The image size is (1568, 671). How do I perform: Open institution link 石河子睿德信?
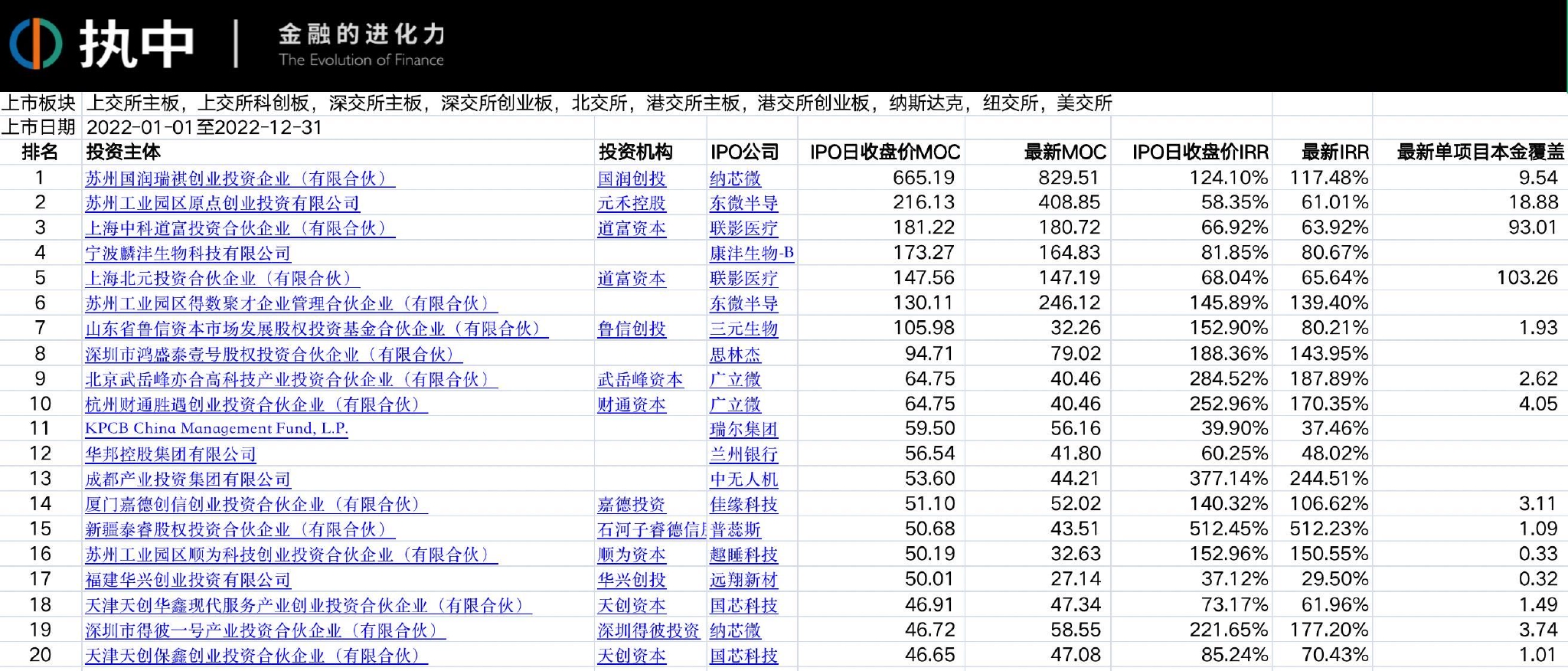coord(652,530)
